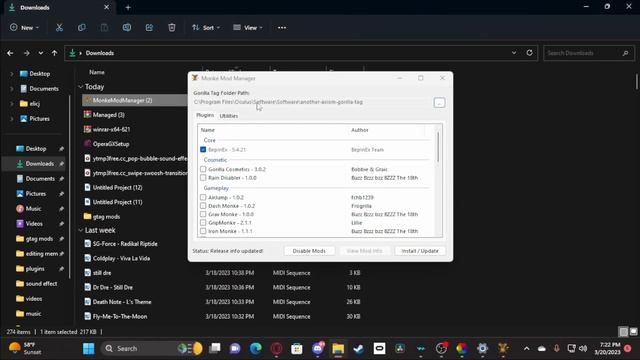Click the Disable Mods button
Image resolution: width=640 pixels, height=360 pixels.
[x=309, y=251]
